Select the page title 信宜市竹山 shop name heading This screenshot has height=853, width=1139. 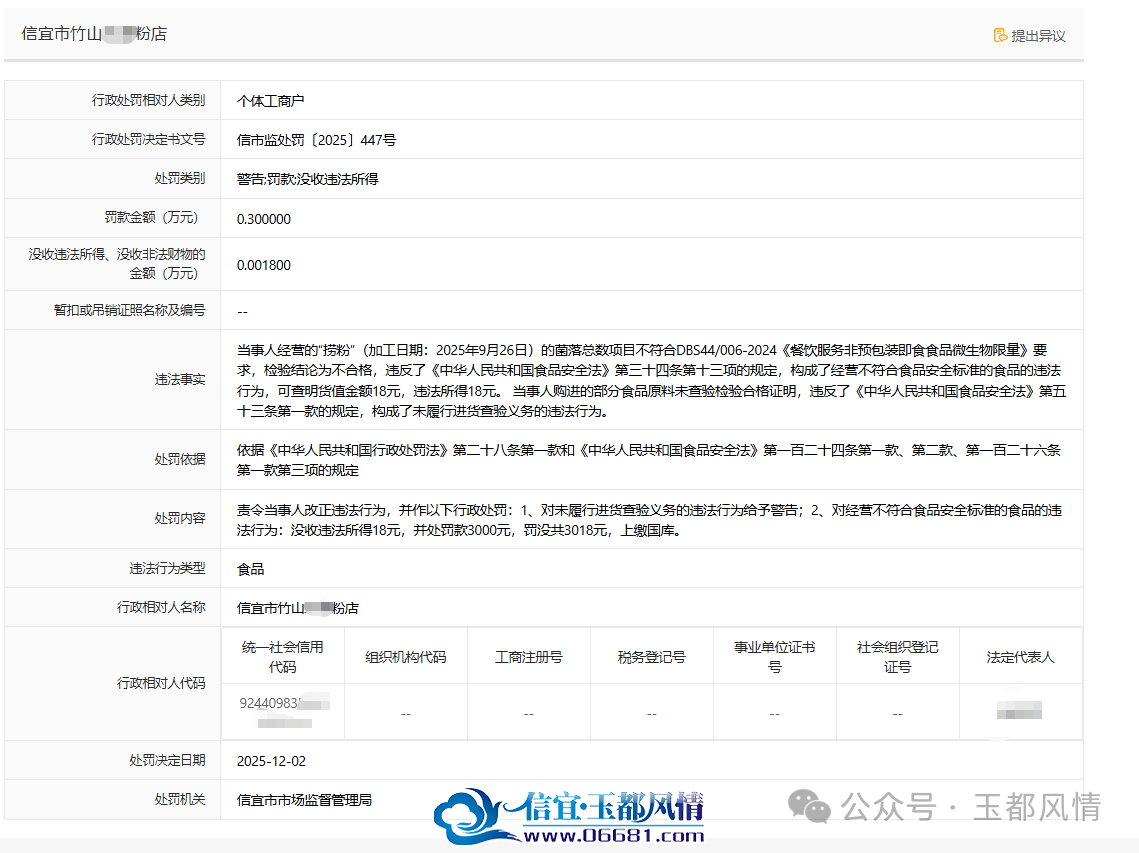pos(94,33)
